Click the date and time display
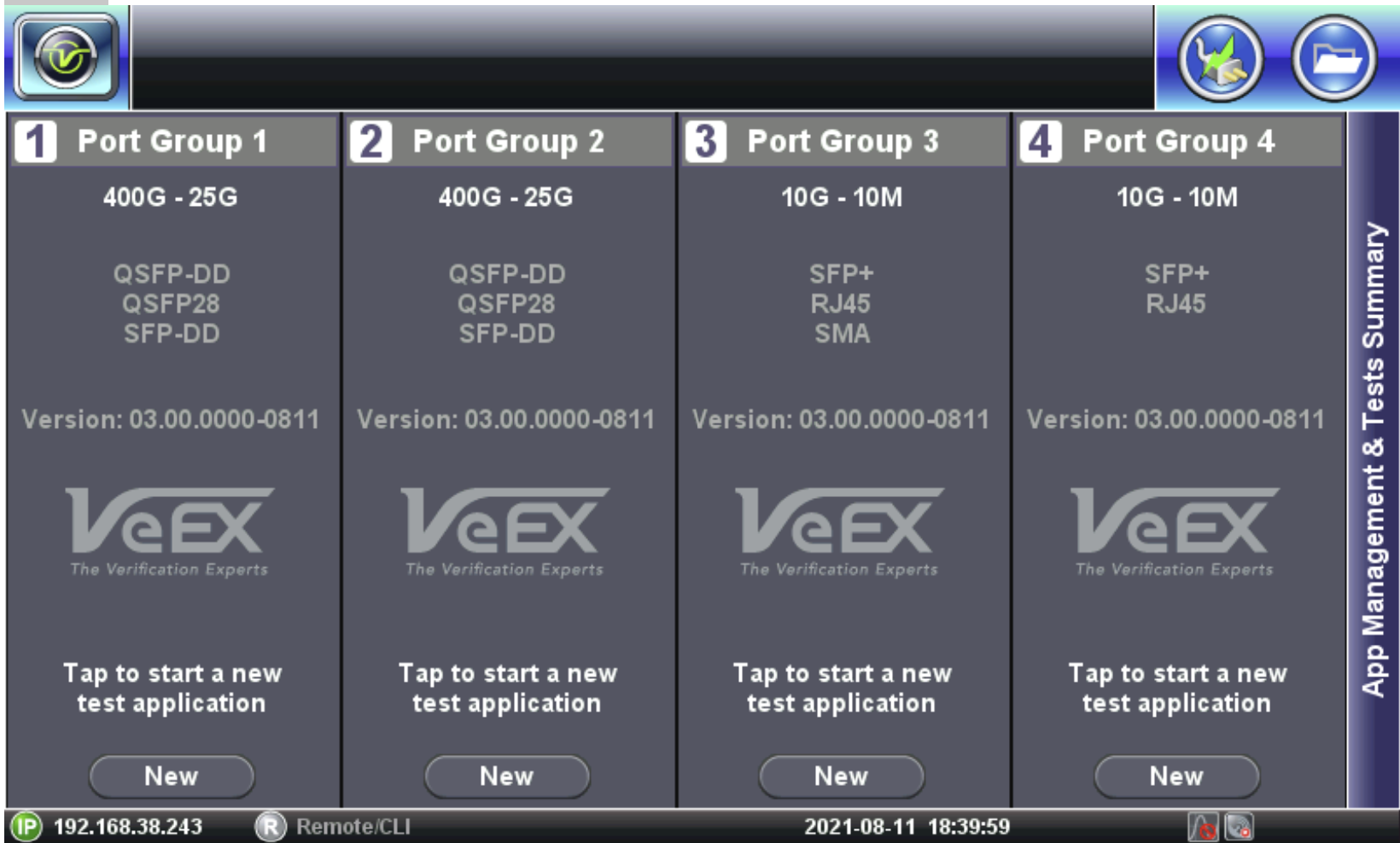This screenshot has width=1400, height=843. point(907,826)
